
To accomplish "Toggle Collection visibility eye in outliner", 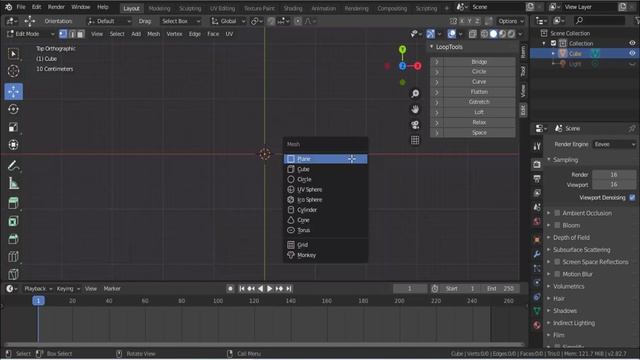I will (632, 43).
